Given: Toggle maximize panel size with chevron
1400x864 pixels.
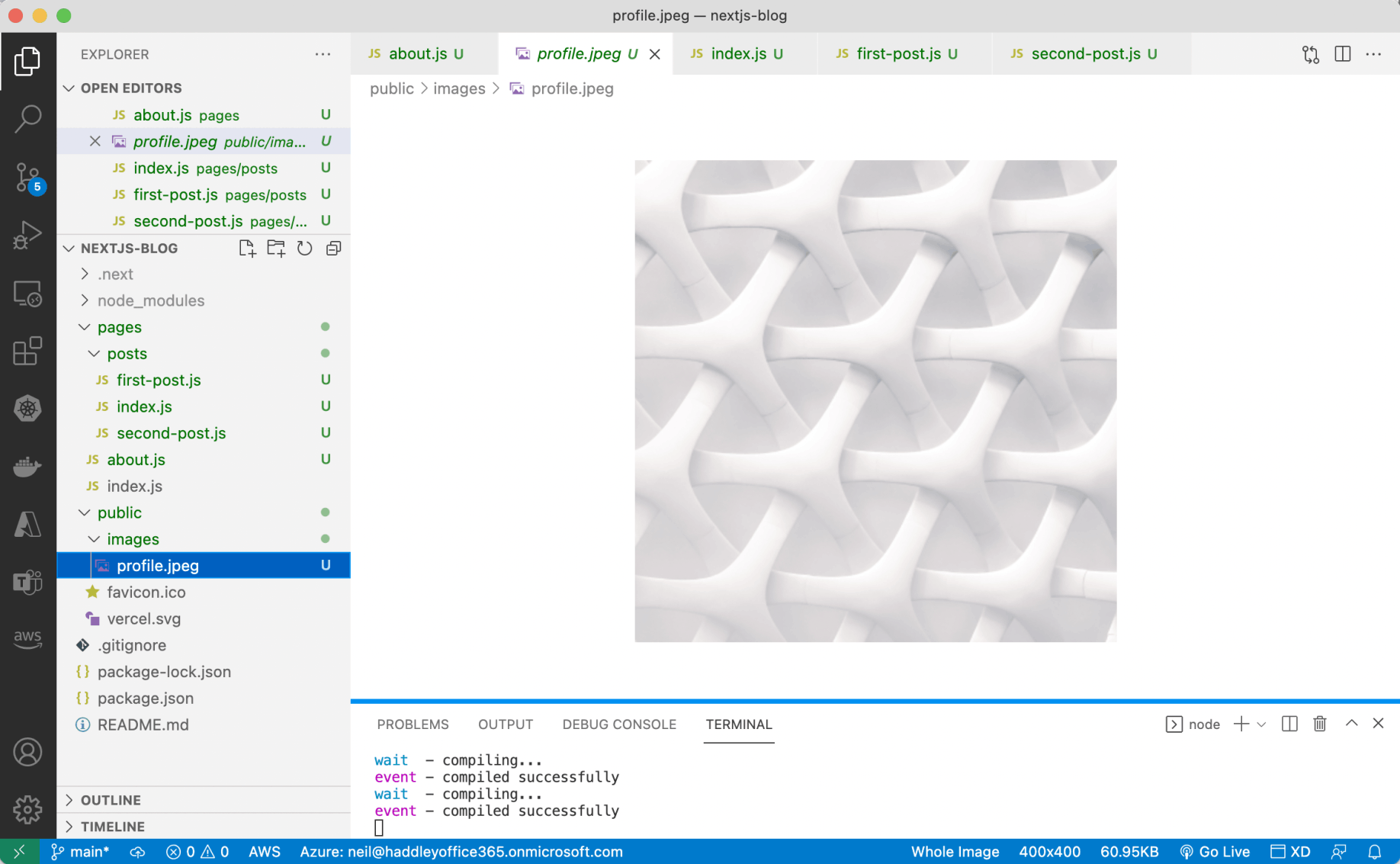Looking at the screenshot, I should click(x=1351, y=724).
